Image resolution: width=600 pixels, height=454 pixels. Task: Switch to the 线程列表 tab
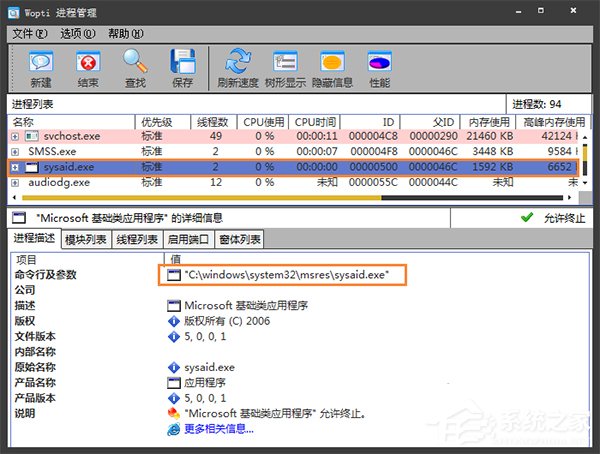tap(137, 240)
